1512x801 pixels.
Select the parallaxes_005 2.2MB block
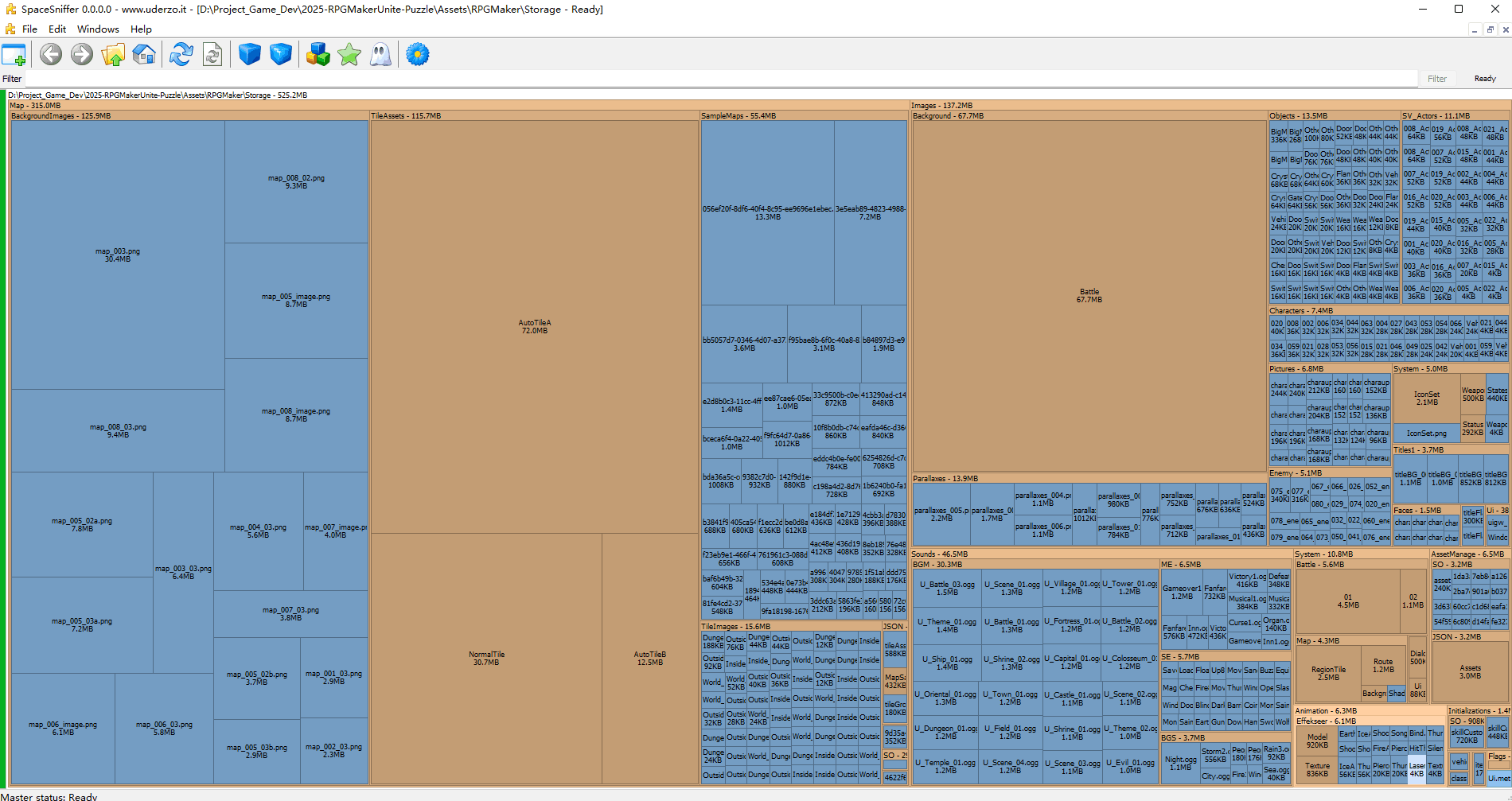click(x=941, y=514)
